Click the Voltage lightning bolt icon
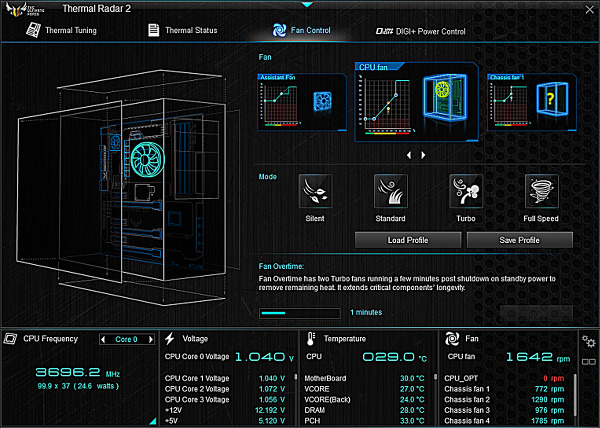Screen dimensions: 600x428 170,338
